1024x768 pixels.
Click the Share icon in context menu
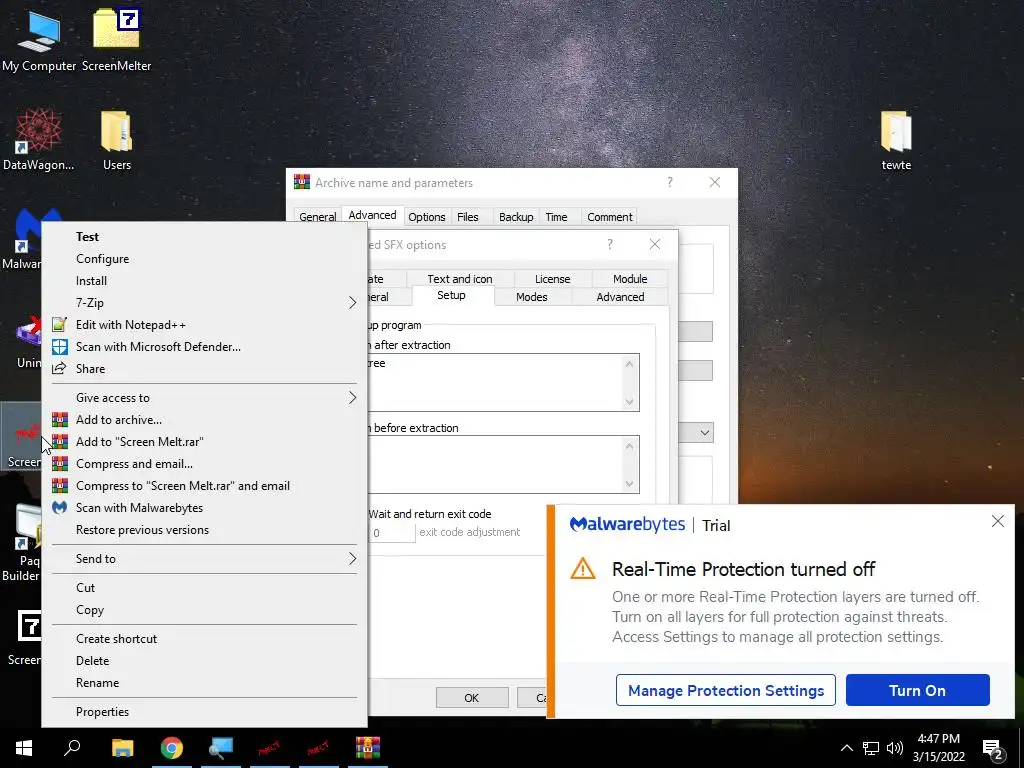[59, 368]
